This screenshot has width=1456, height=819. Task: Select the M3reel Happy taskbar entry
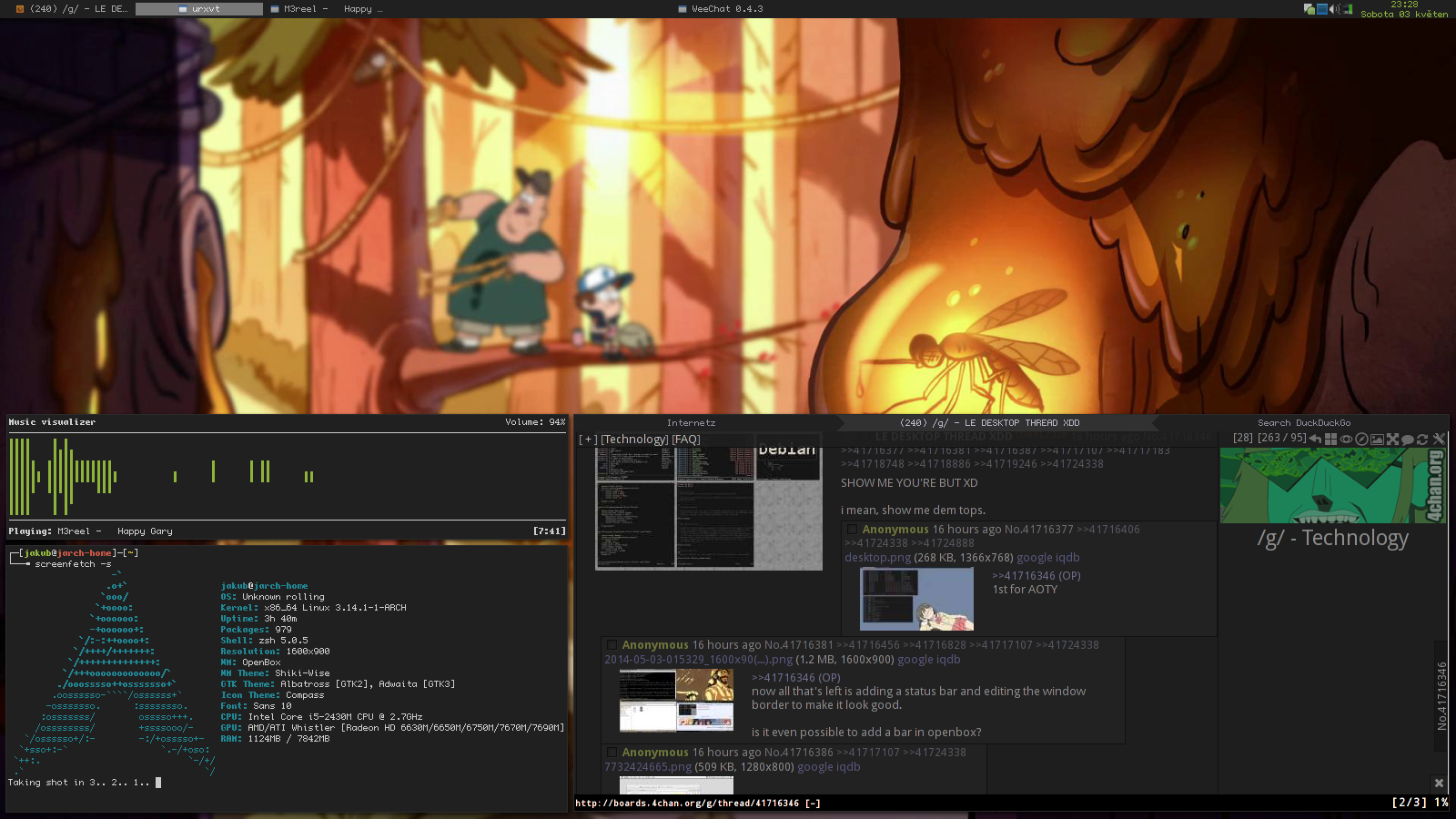click(328, 9)
